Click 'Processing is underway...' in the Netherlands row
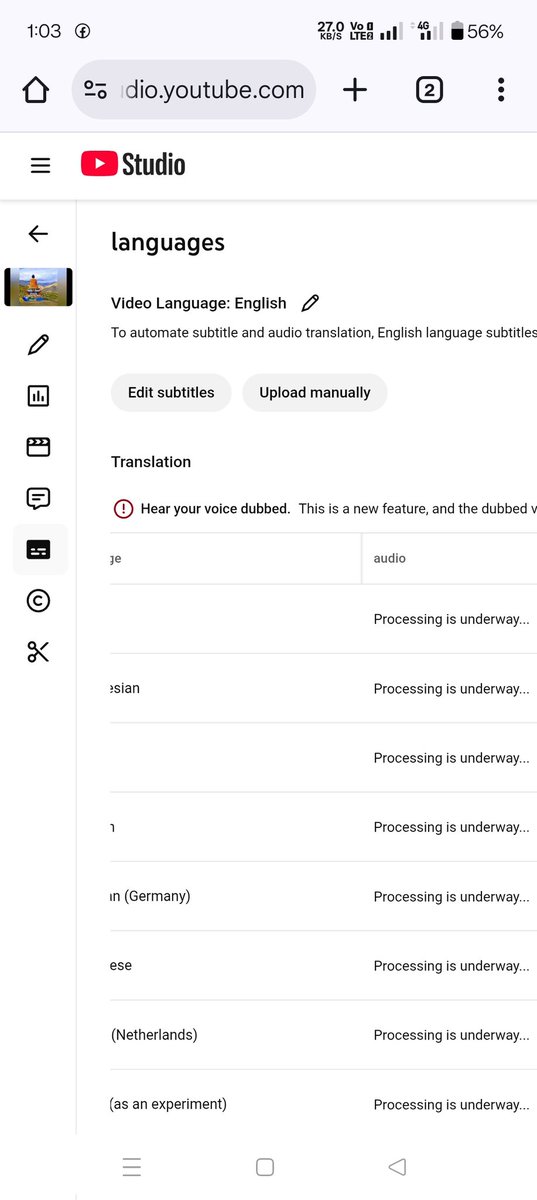Screen dimensions: 537x1200 point(452,1035)
